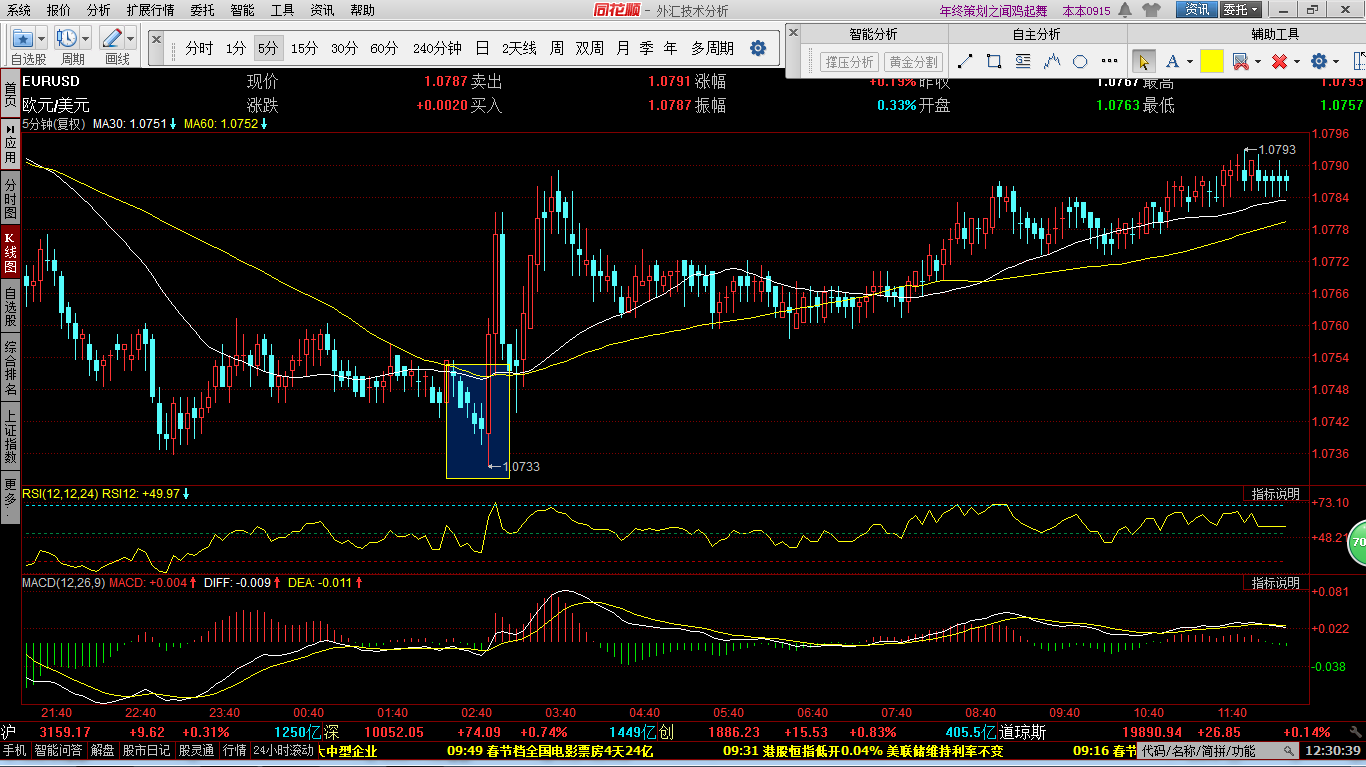Switch to 15分 period

pyautogui.click(x=305, y=48)
